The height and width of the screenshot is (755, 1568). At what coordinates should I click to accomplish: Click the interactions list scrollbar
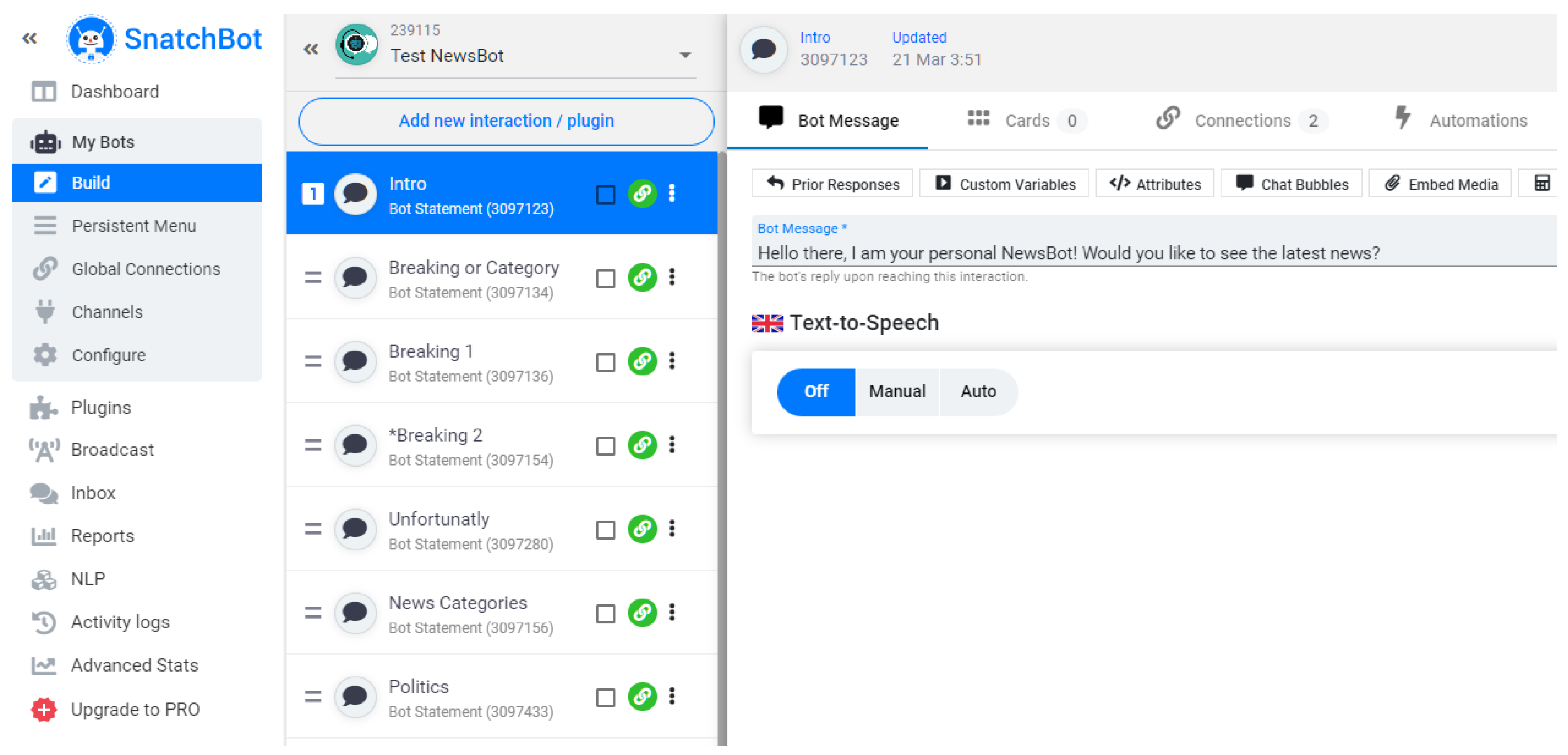(x=721, y=426)
